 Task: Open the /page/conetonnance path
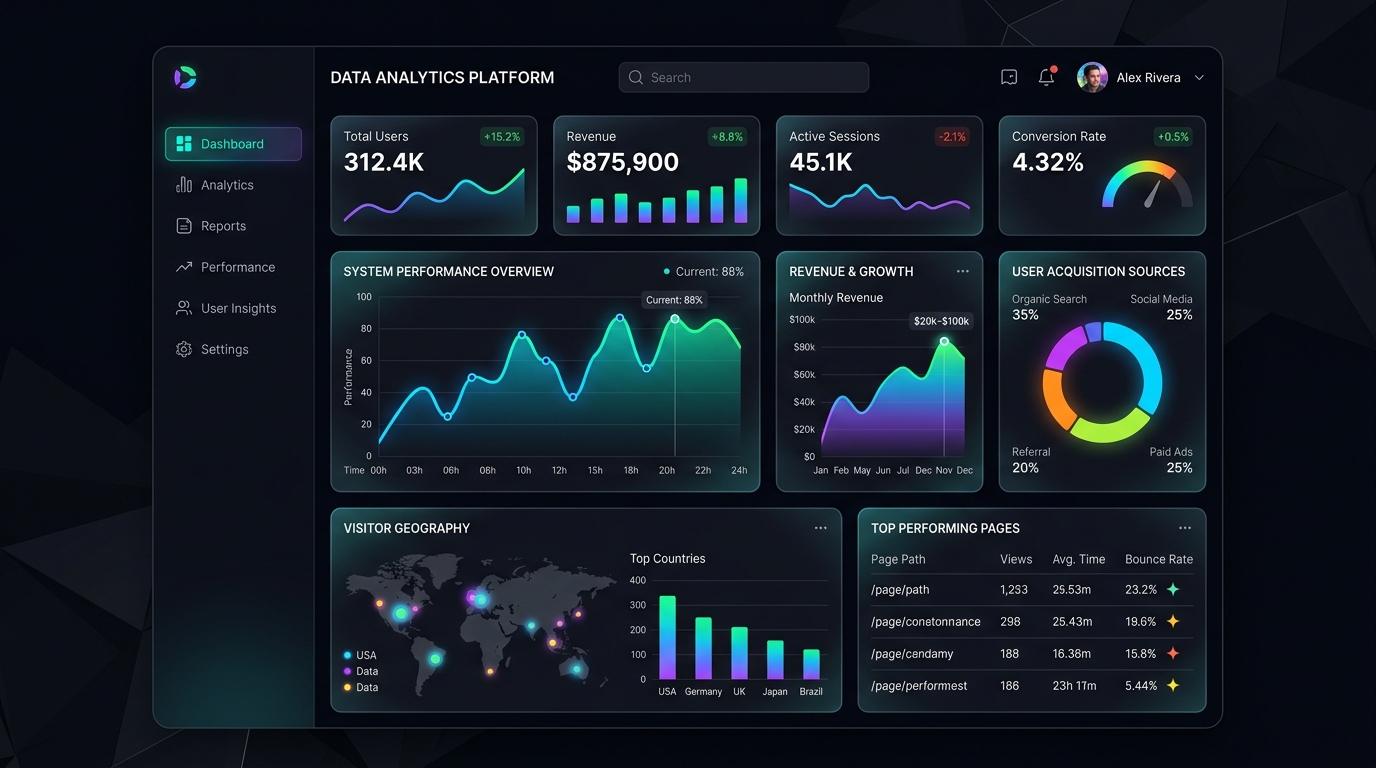click(926, 621)
